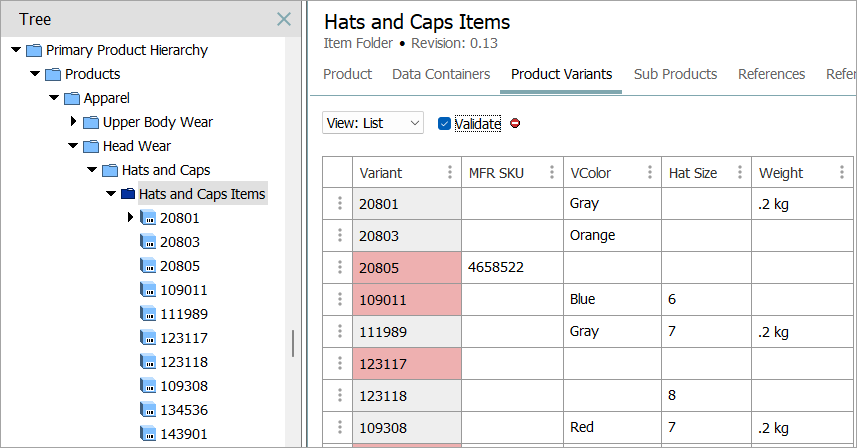Screen dimensions: 857x448
Task: Open the Sub Products tab
Action: [x=675, y=74]
